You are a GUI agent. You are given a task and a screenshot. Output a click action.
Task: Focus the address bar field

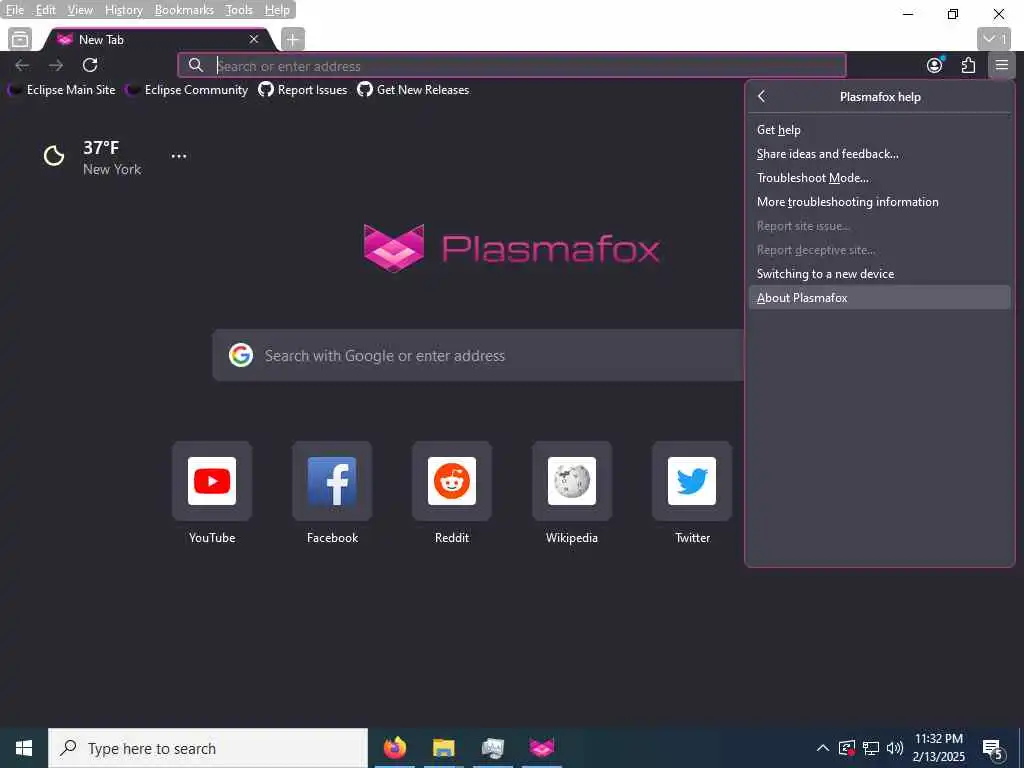point(512,65)
